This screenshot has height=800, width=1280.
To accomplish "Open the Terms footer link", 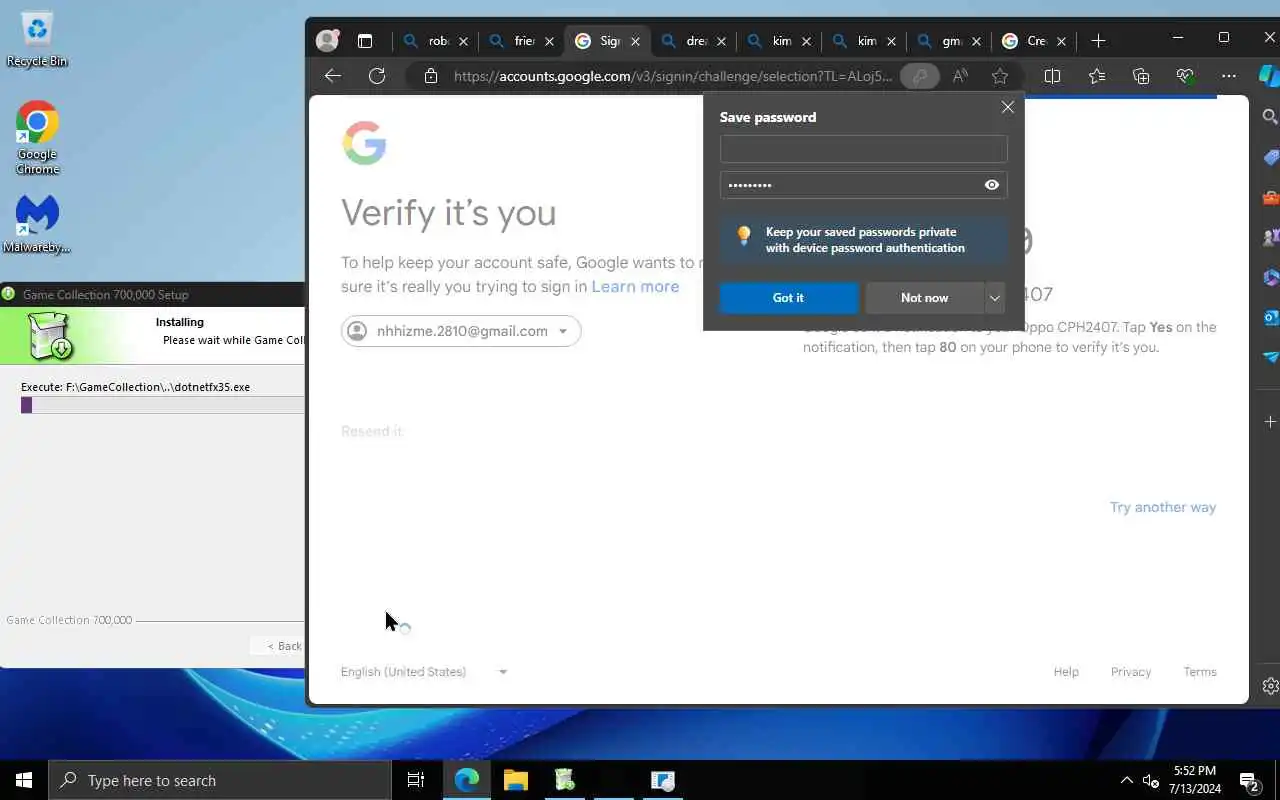I will [1200, 672].
